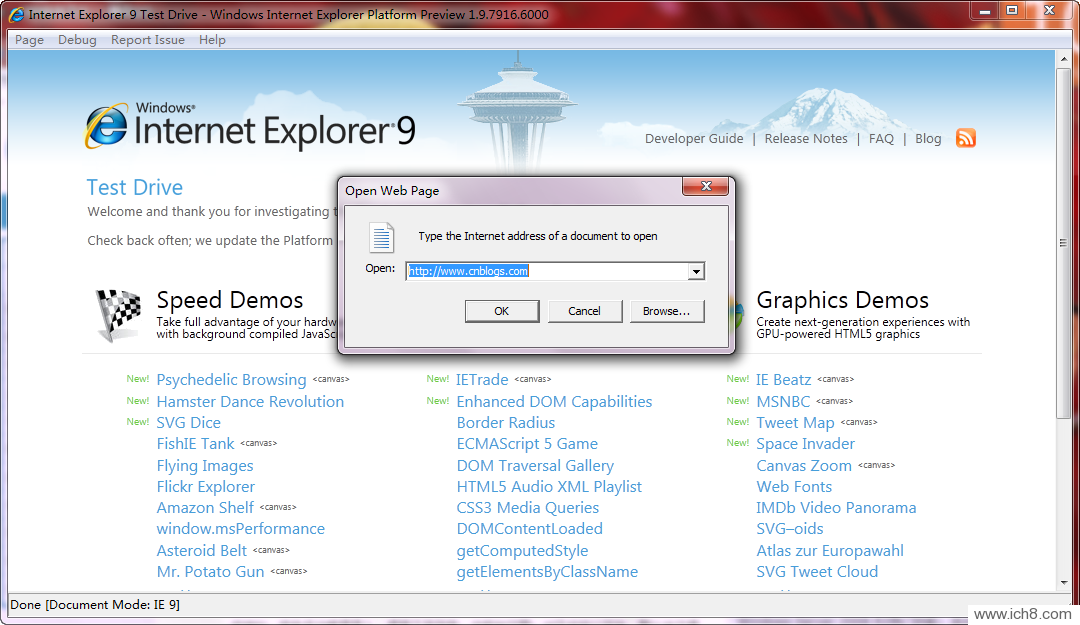Open the RSS feed icon
The image size is (1080, 625).
[966, 138]
